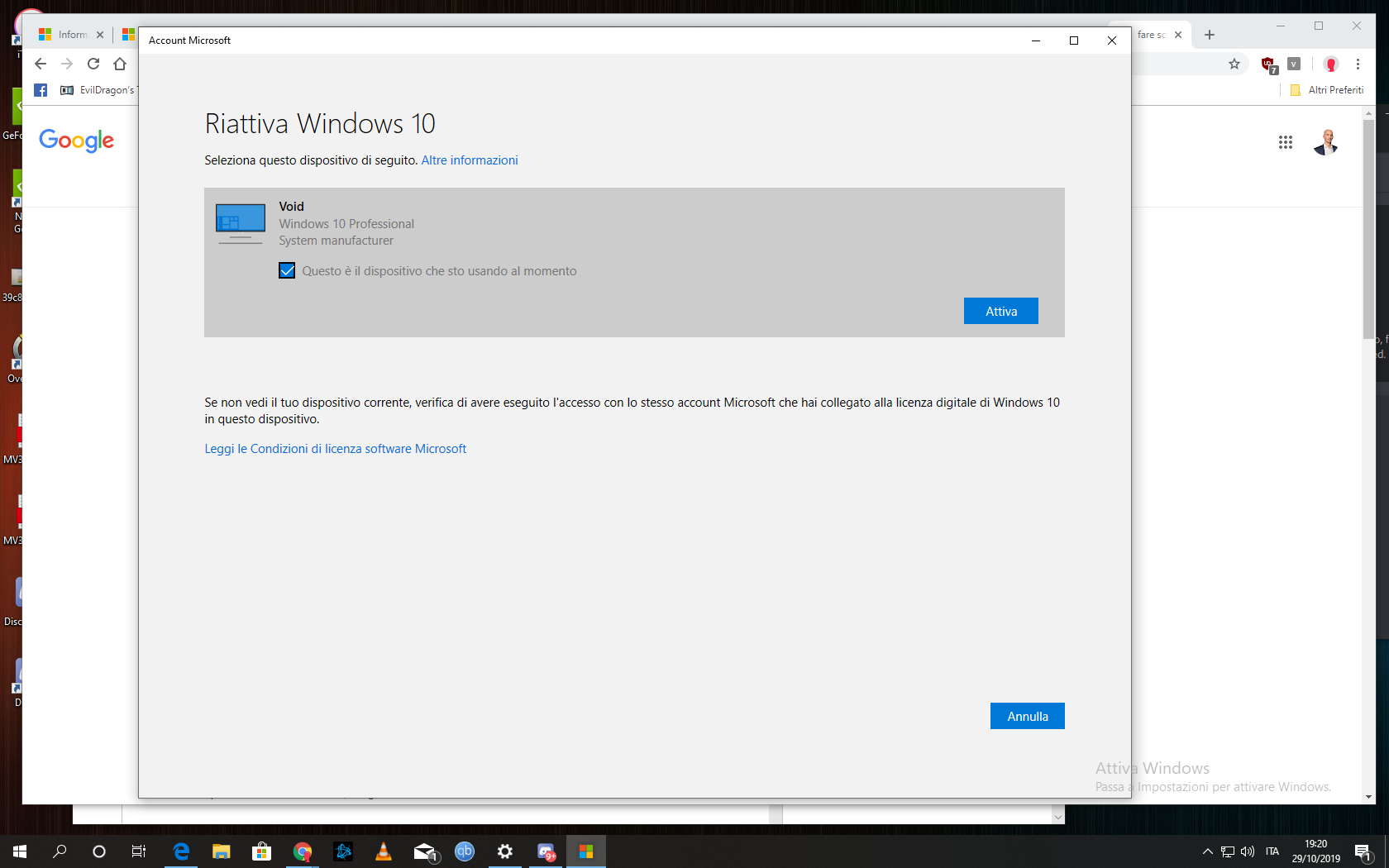Open the Altre informazioni link
Screen dimensions: 1389x868
470,160
